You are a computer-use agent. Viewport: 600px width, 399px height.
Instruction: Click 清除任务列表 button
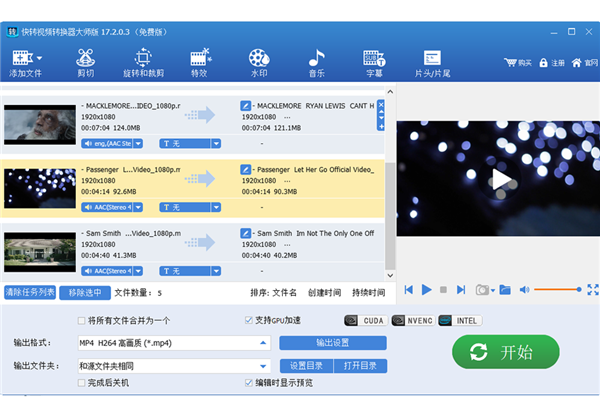30,293
